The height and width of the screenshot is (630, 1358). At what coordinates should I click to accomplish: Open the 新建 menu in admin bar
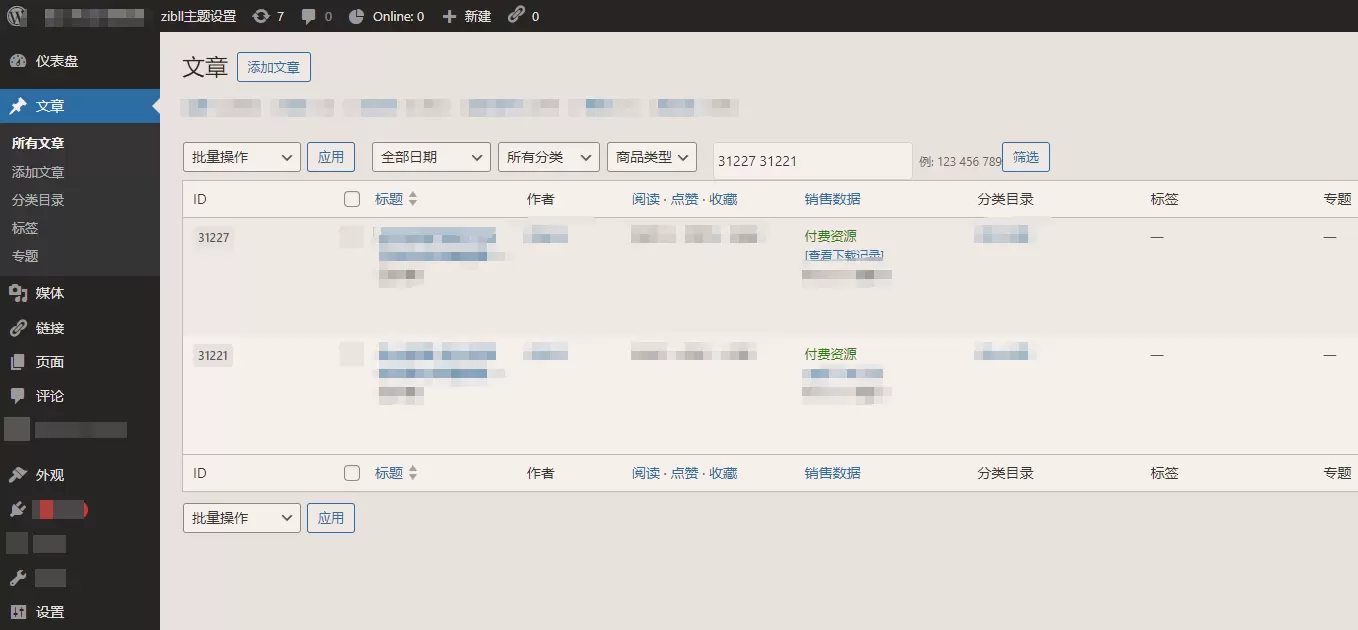point(478,16)
